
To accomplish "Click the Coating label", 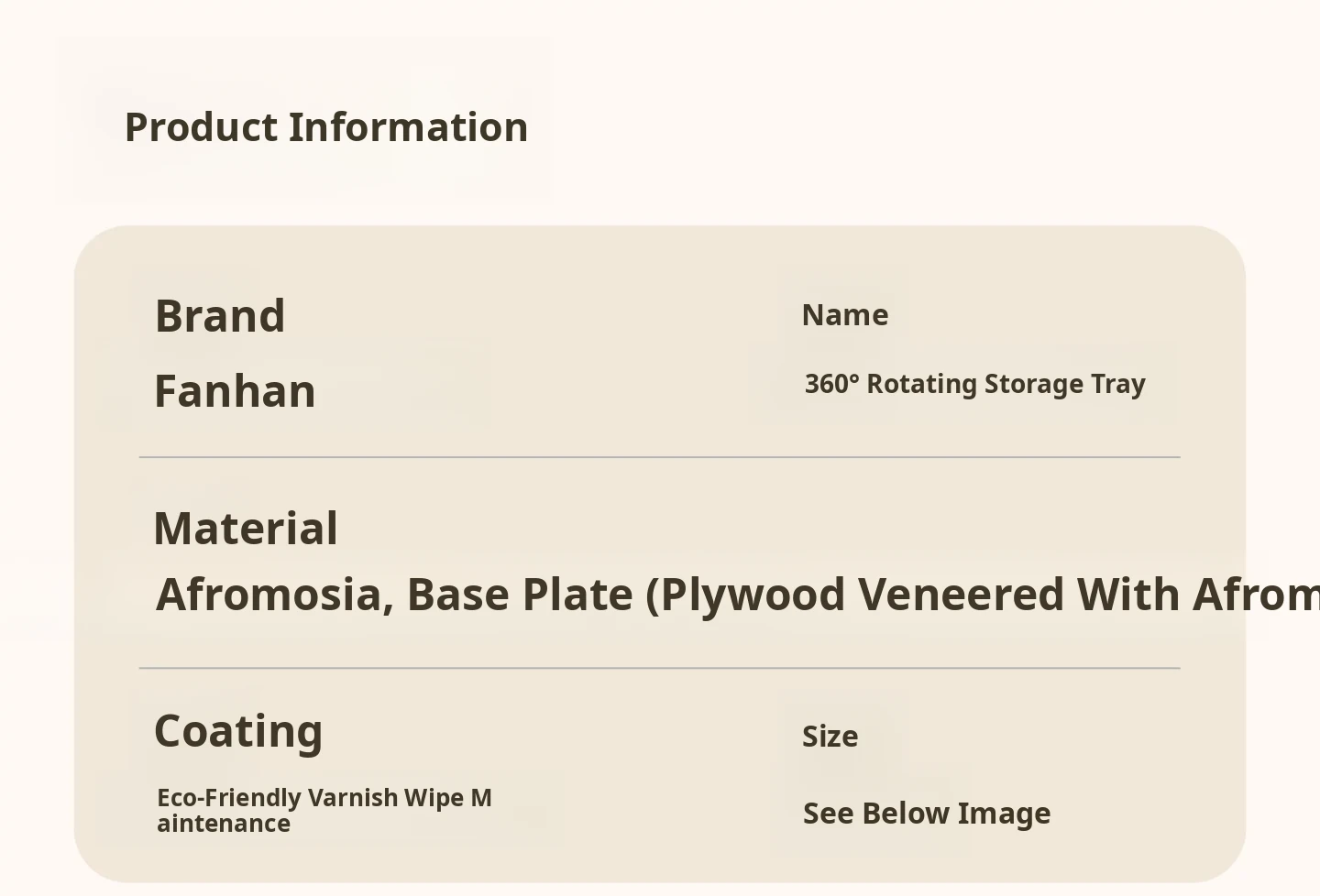I will [238, 731].
